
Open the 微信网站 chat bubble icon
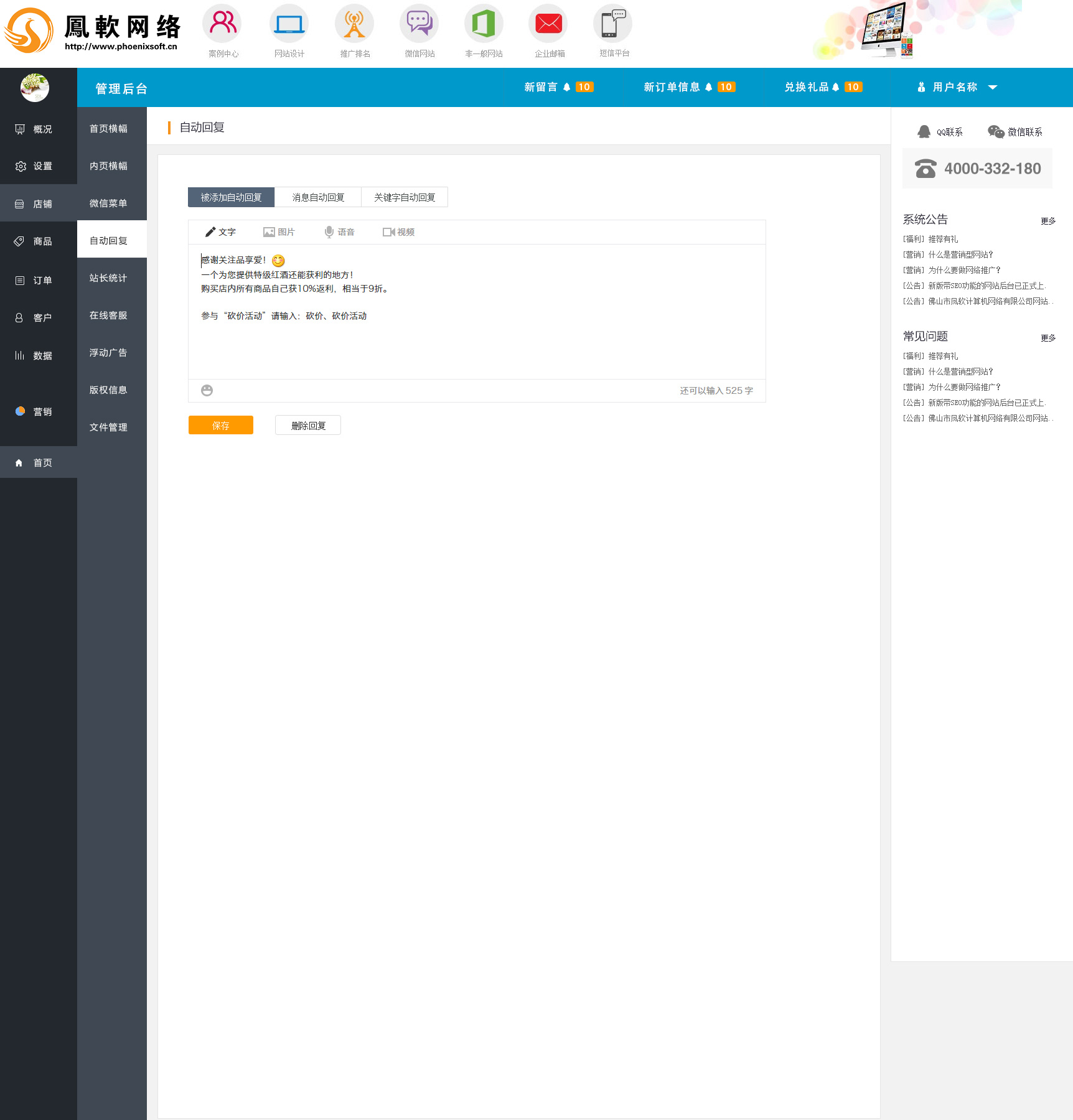[419, 24]
